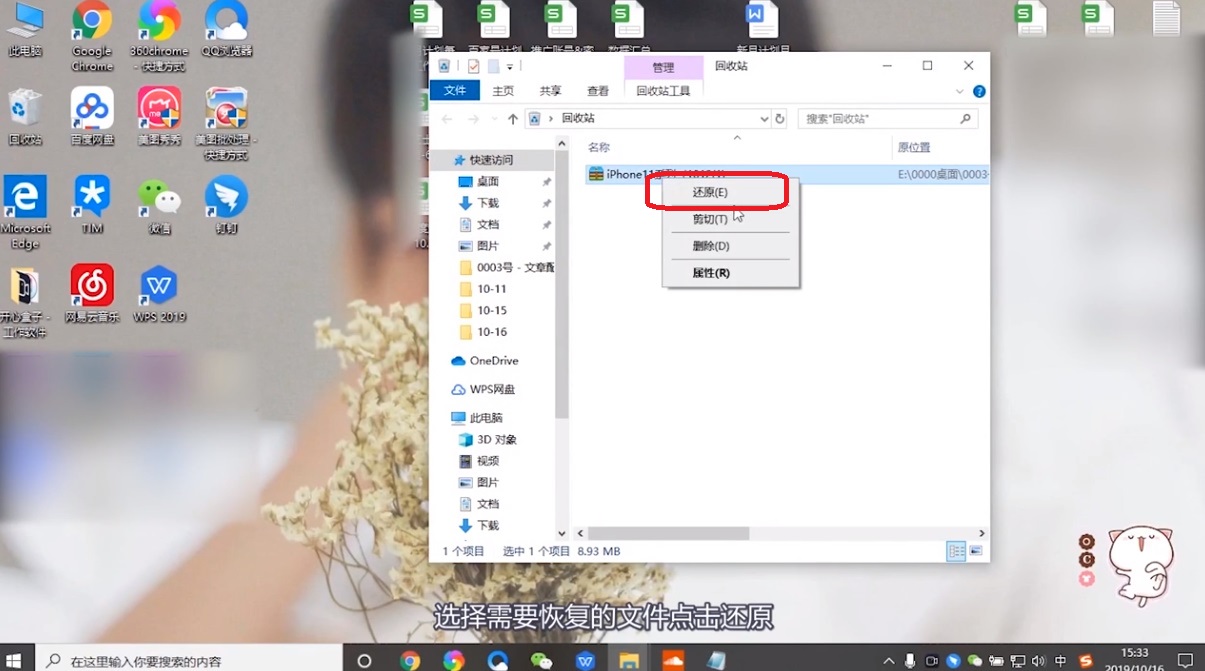Image resolution: width=1205 pixels, height=671 pixels.
Task: Select the Microsoft Edge desktop icon
Action: [25, 213]
